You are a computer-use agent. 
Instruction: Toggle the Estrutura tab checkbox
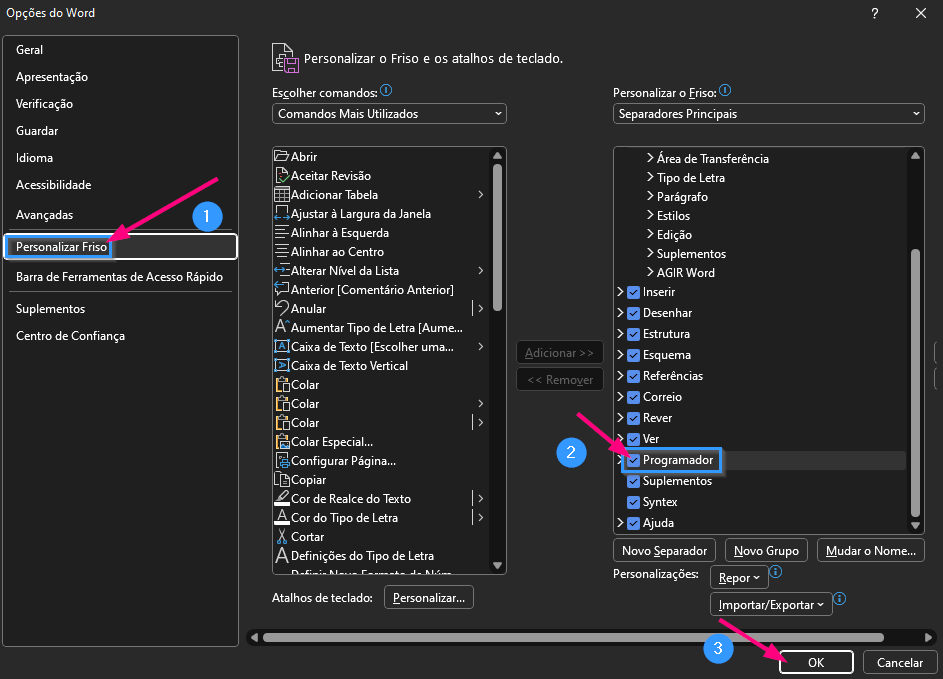pyautogui.click(x=633, y=334)
